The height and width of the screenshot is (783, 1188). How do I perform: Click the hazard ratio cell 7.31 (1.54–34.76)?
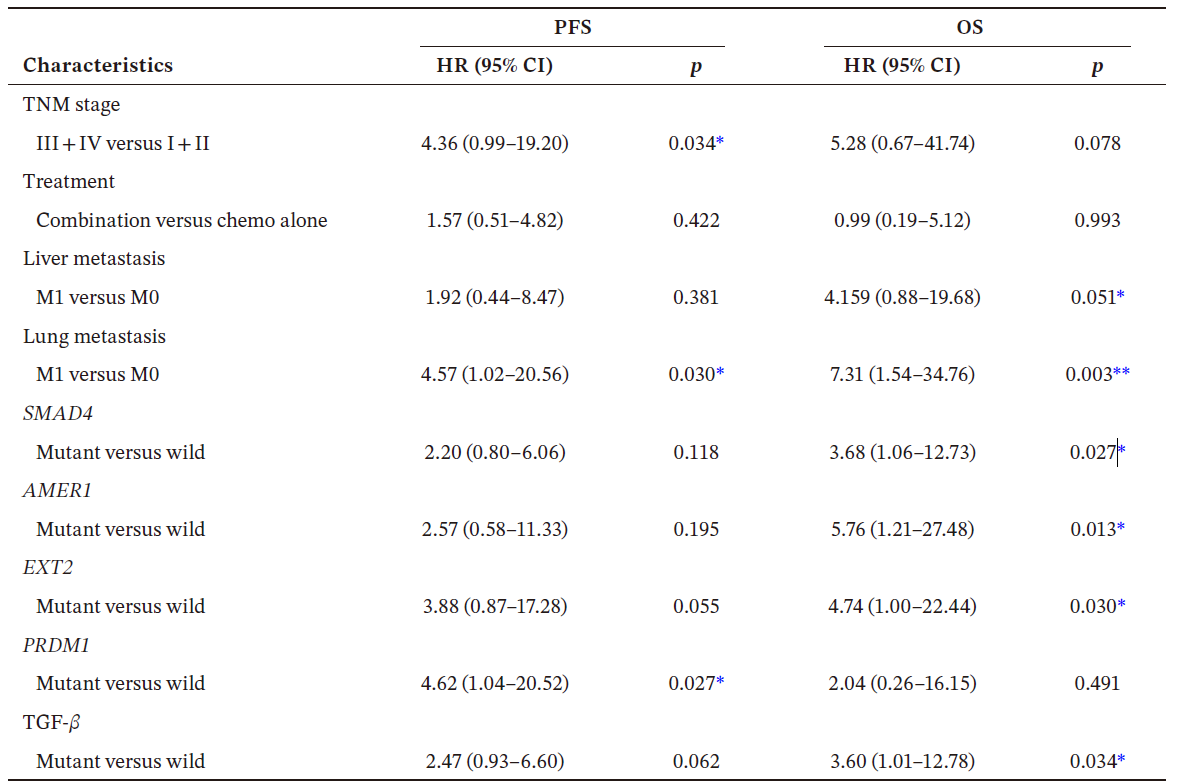(x=904, y=374)
